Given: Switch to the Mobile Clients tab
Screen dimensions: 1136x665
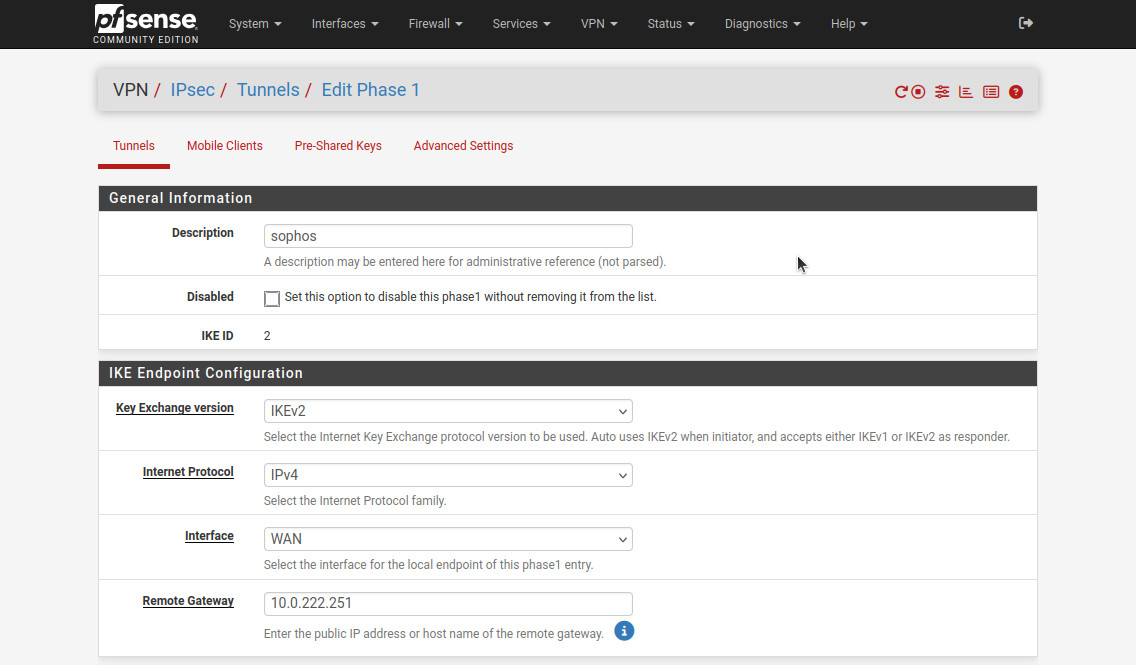Looking at the screenshot, I should pyautogui.click(x=225, y=146).
